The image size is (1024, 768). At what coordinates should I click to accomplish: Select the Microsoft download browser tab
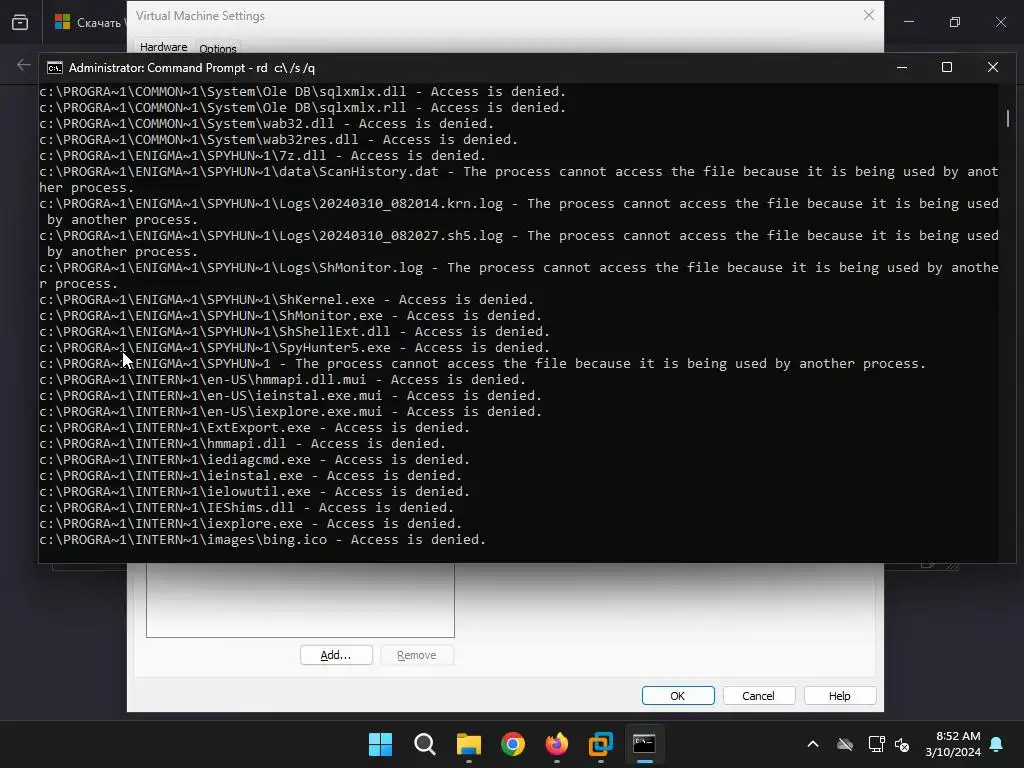(91, 22)
